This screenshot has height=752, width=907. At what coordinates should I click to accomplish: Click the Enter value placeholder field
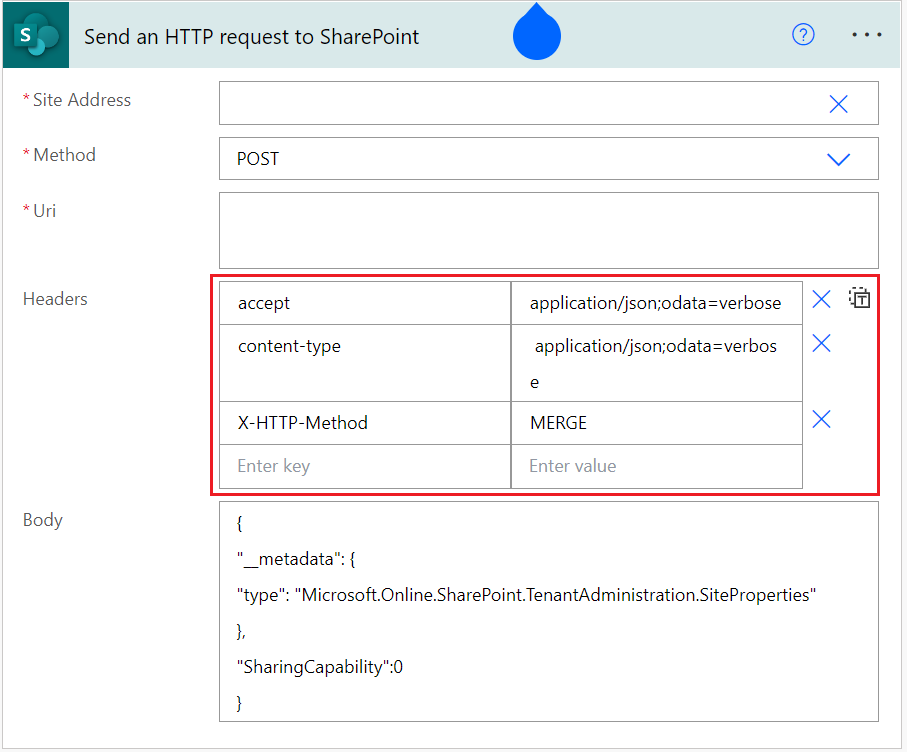(x=657, y=466)
